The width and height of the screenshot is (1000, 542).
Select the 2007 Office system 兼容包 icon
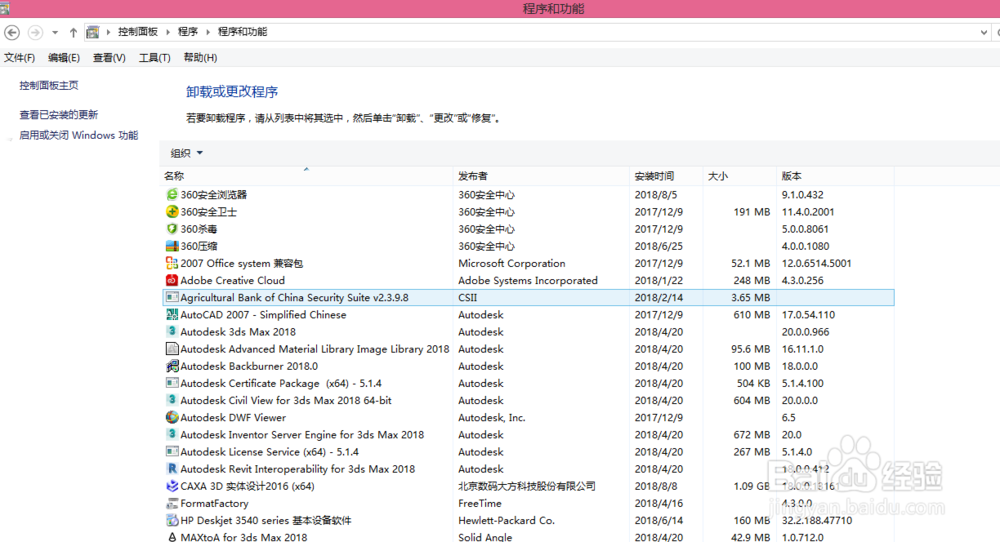tap(172, 263)
